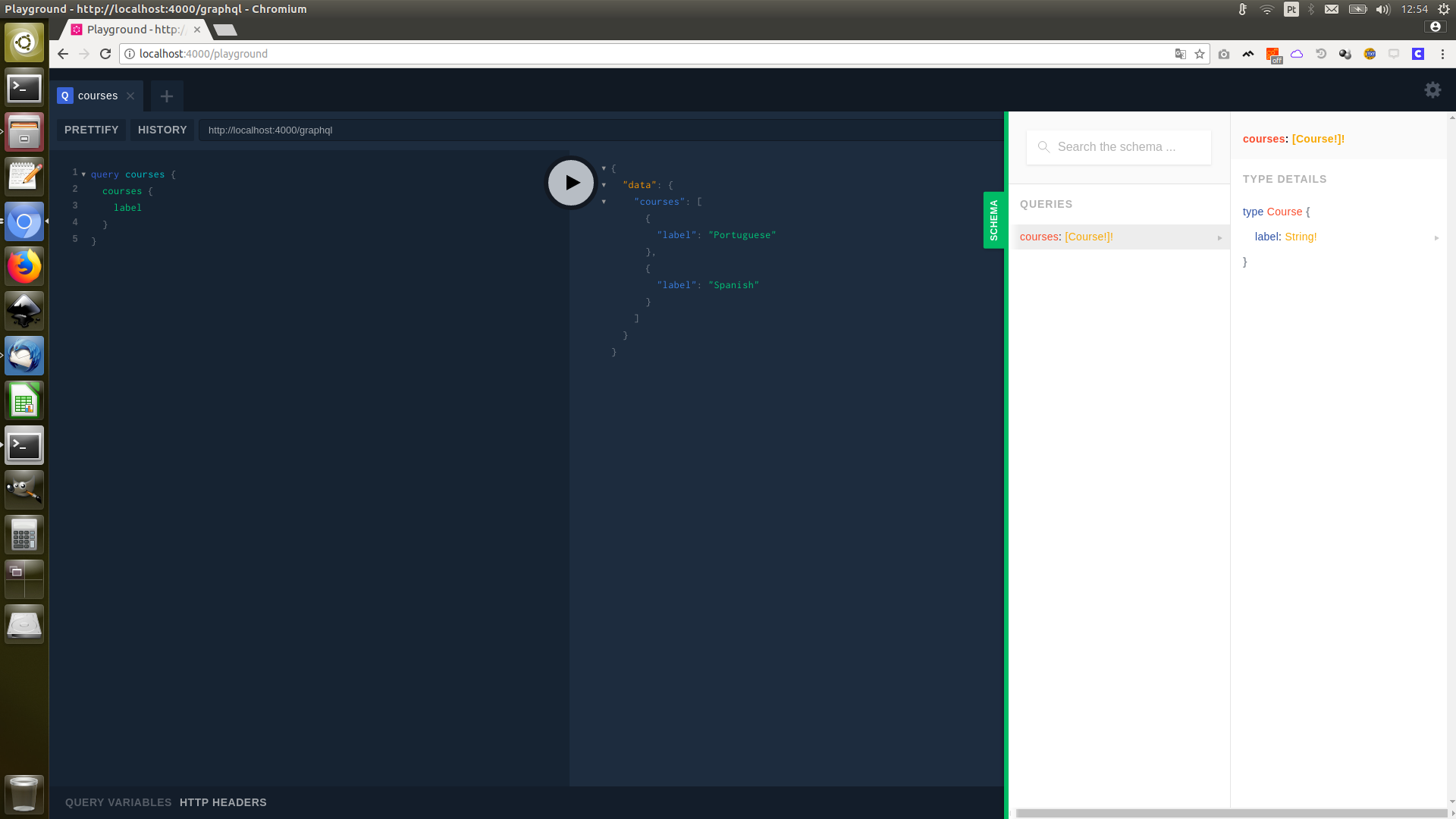Toggle the SCHEMA side panel

pos(993,220)
